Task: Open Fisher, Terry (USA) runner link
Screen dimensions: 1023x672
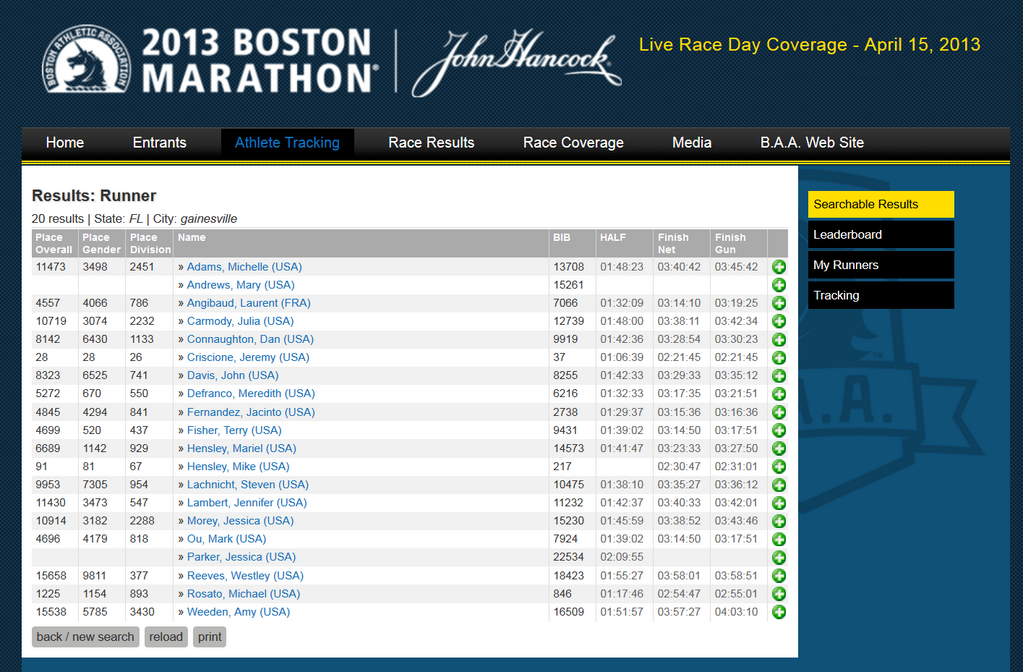Action: point(234,431)
